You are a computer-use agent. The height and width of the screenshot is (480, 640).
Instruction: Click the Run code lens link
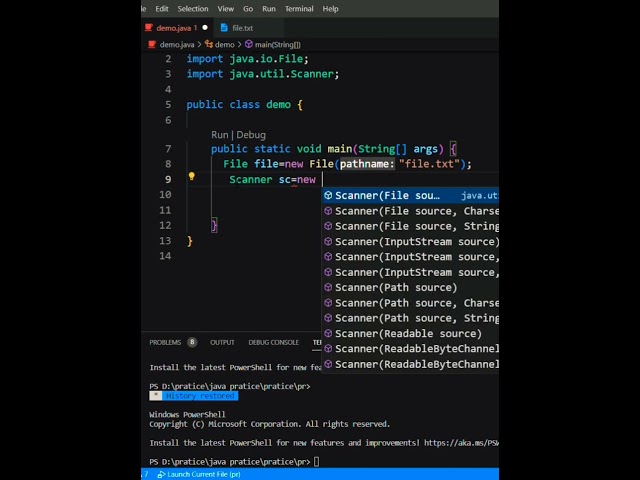pos(220,135)
